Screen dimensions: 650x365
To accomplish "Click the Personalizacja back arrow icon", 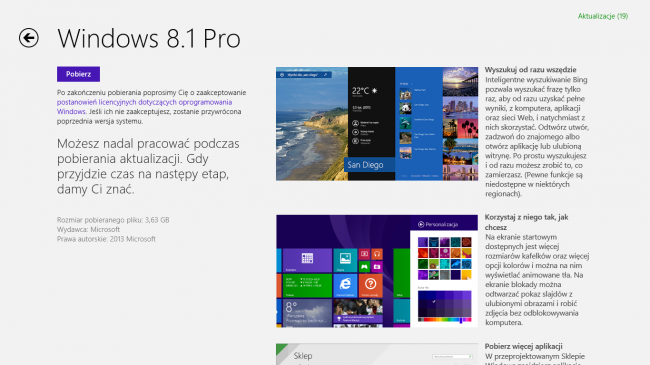I will (421, 224).
